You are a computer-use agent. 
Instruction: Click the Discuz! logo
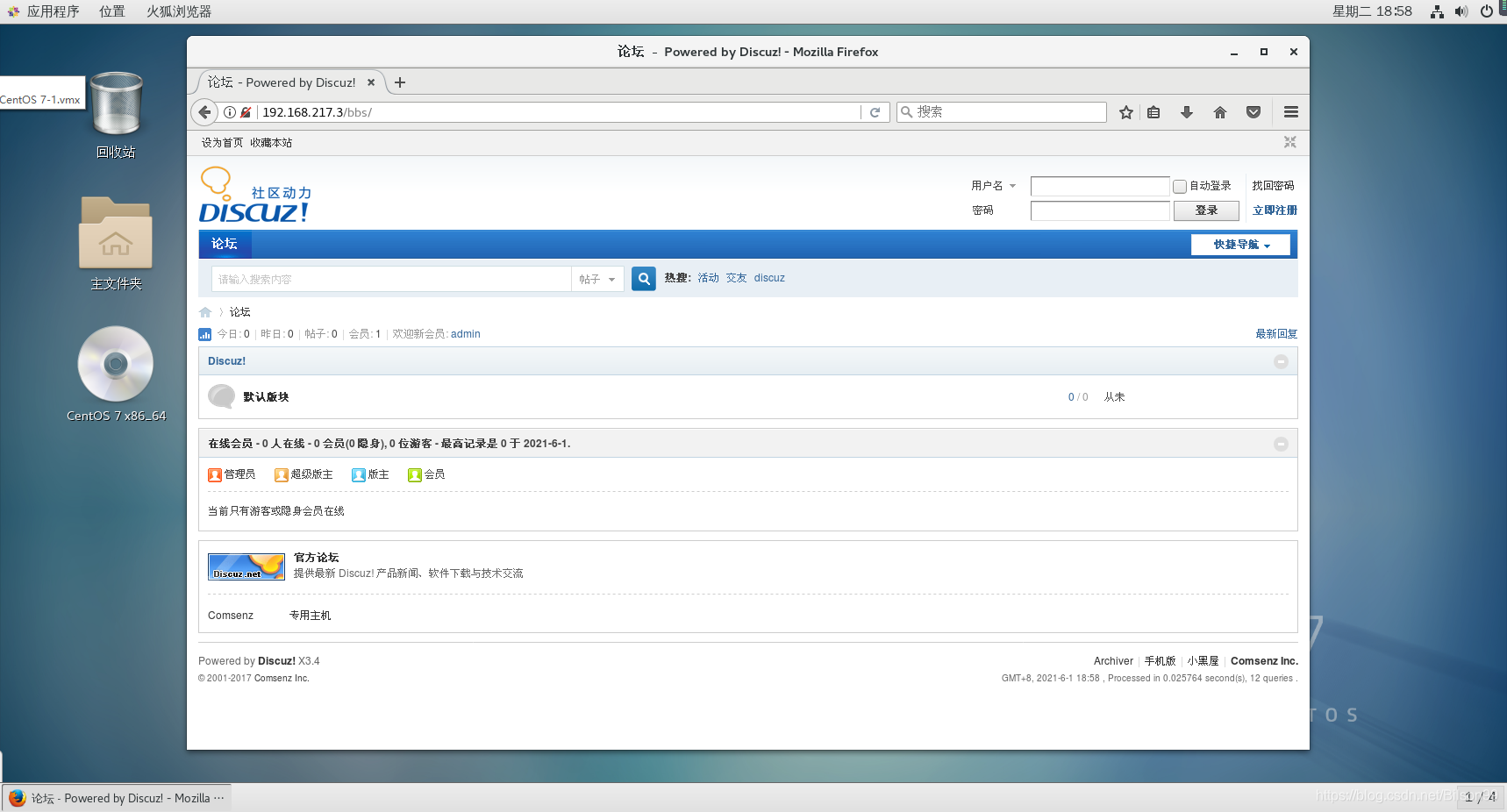click(255, 195)
